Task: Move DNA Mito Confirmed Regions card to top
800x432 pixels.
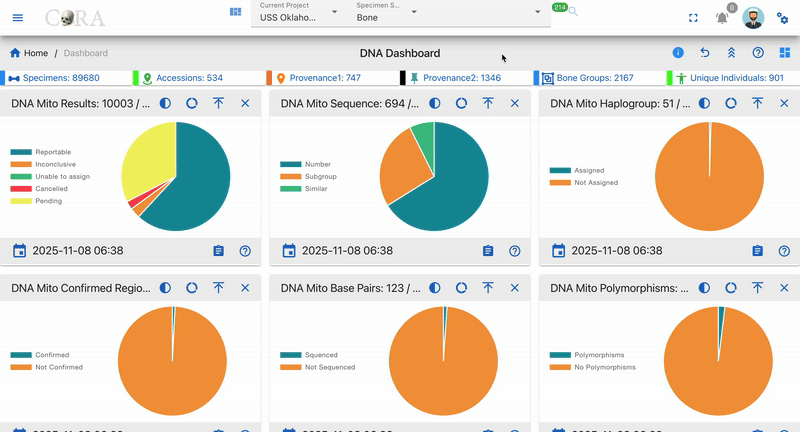Action: (218, 288)
